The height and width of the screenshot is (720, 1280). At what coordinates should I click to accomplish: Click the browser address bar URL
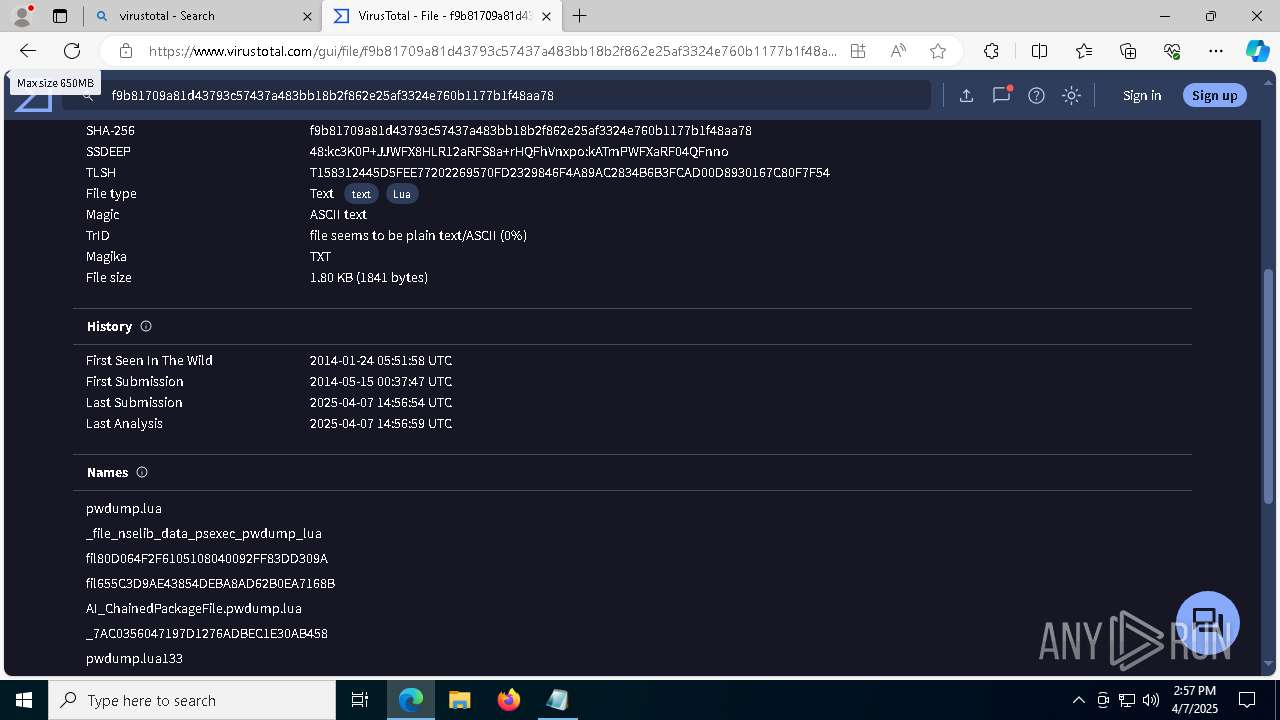coord(492,51)
